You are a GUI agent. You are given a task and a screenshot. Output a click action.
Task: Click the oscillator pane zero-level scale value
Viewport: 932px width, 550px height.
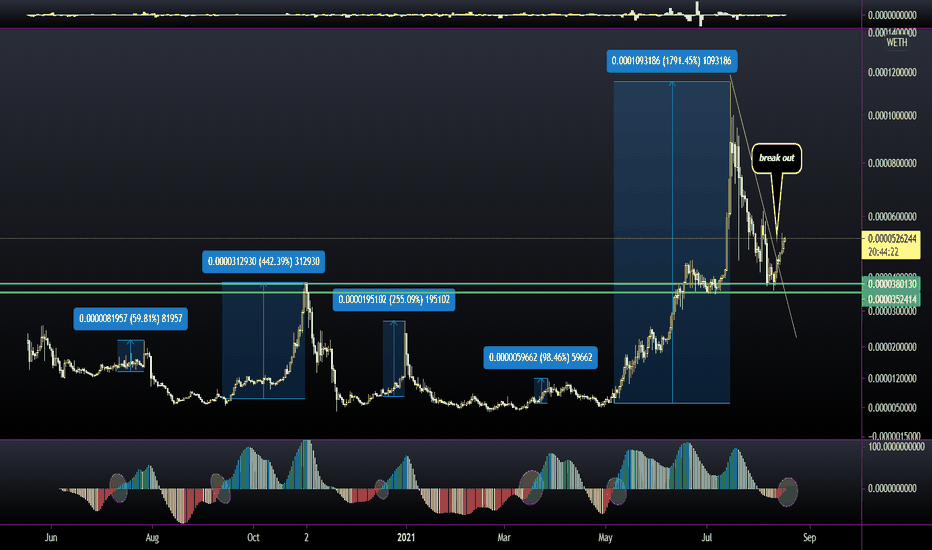click(x=892, y=488)
